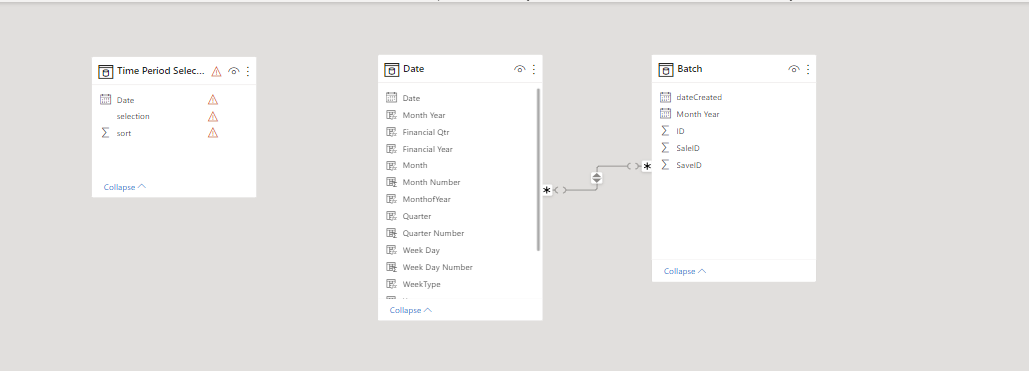Click the Time Period Selection table icon

tap(105, 72)
